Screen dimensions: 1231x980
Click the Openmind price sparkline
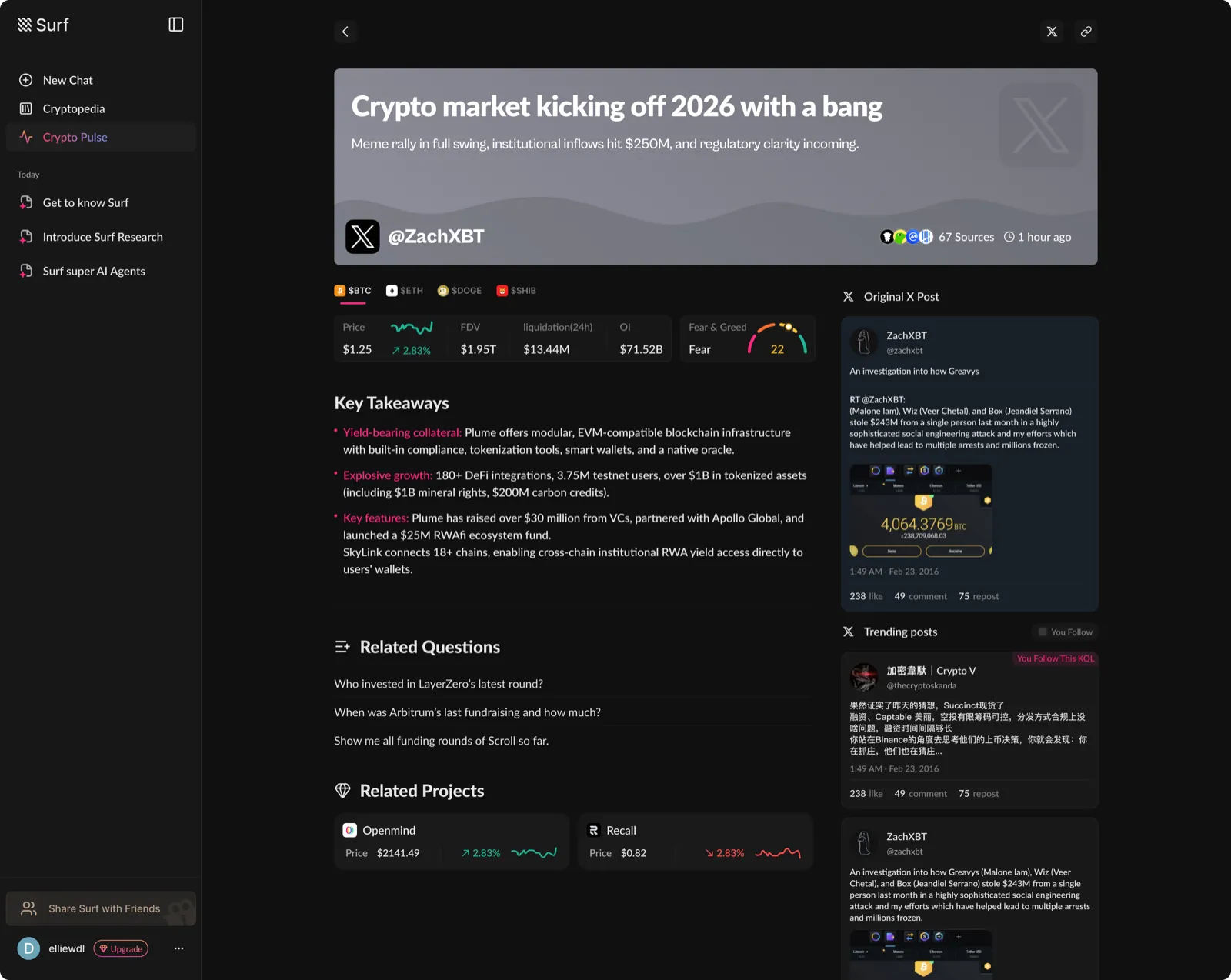pyautogui.click(x=534, y=853)
